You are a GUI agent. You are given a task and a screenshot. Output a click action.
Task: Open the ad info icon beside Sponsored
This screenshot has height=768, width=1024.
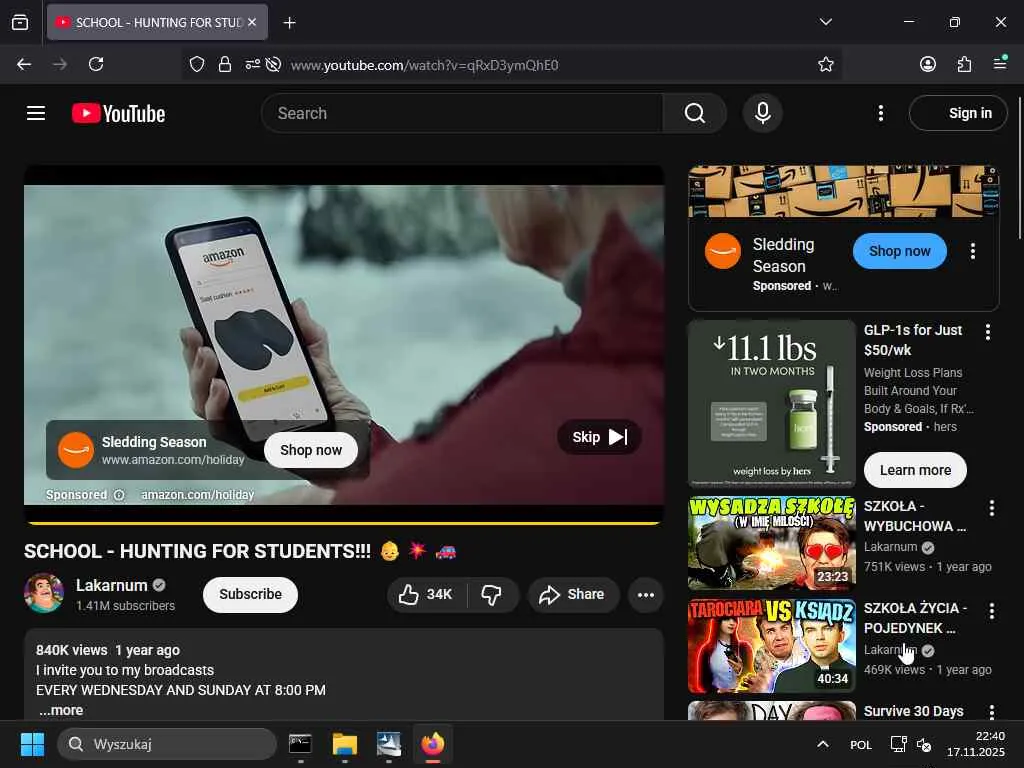click(x=119, y=495)
